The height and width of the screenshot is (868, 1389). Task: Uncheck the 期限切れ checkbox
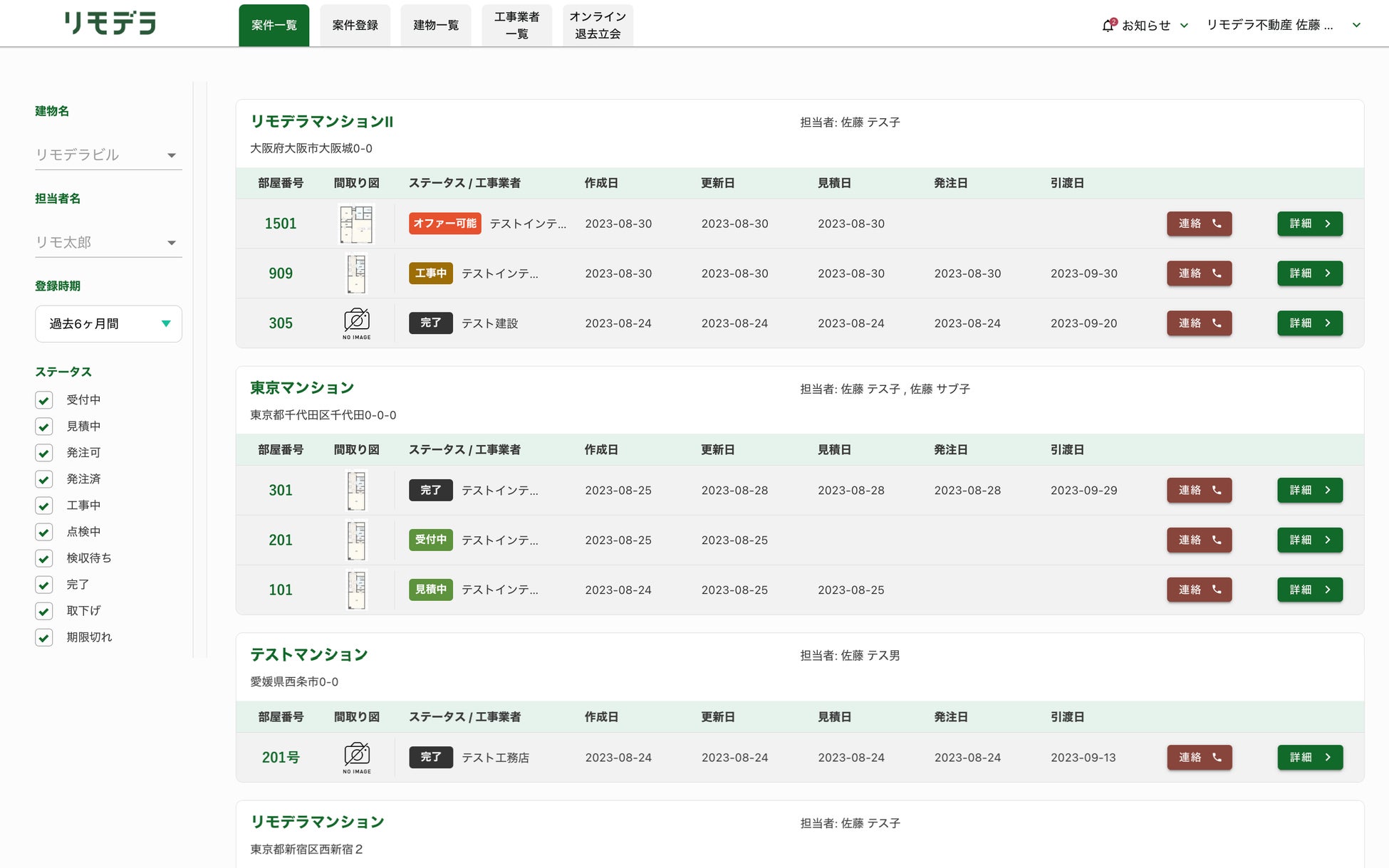point(44,637)
